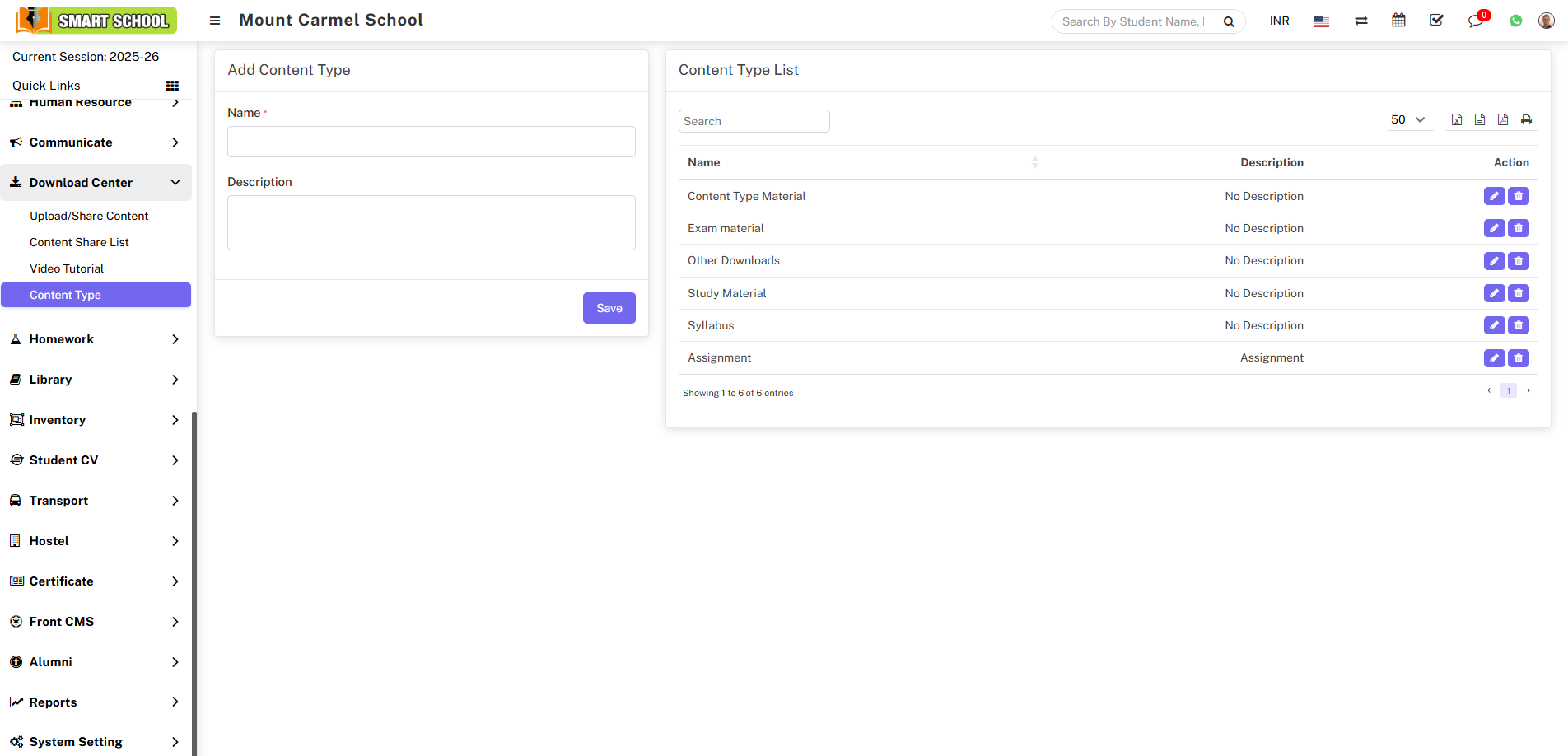Open the task checklist icon
This screenshot has width=1568, height=756.
coord(1437,21)
